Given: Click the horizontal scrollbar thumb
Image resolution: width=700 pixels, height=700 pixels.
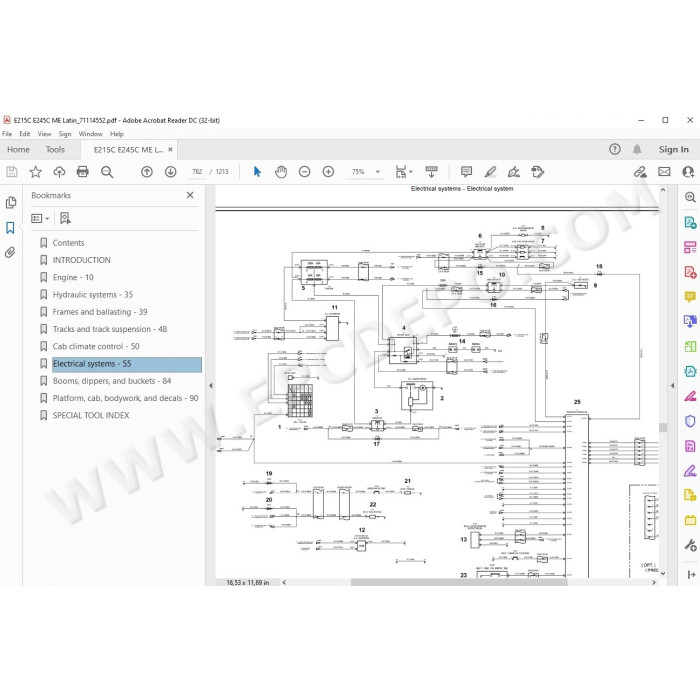Looking at the screenshot, I should tap(459, 582).
